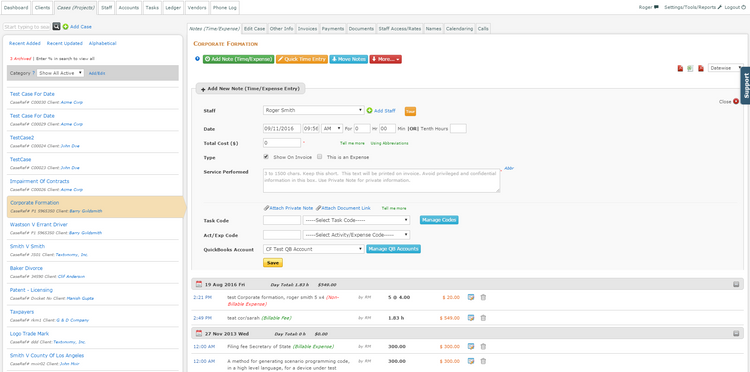750x372 pixels.
Task: Open the Support side tab
Action: coord(745,86)
